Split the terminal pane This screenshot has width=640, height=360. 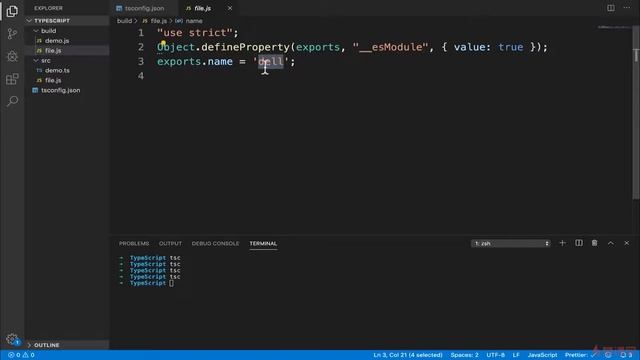(x=579, y=243)
